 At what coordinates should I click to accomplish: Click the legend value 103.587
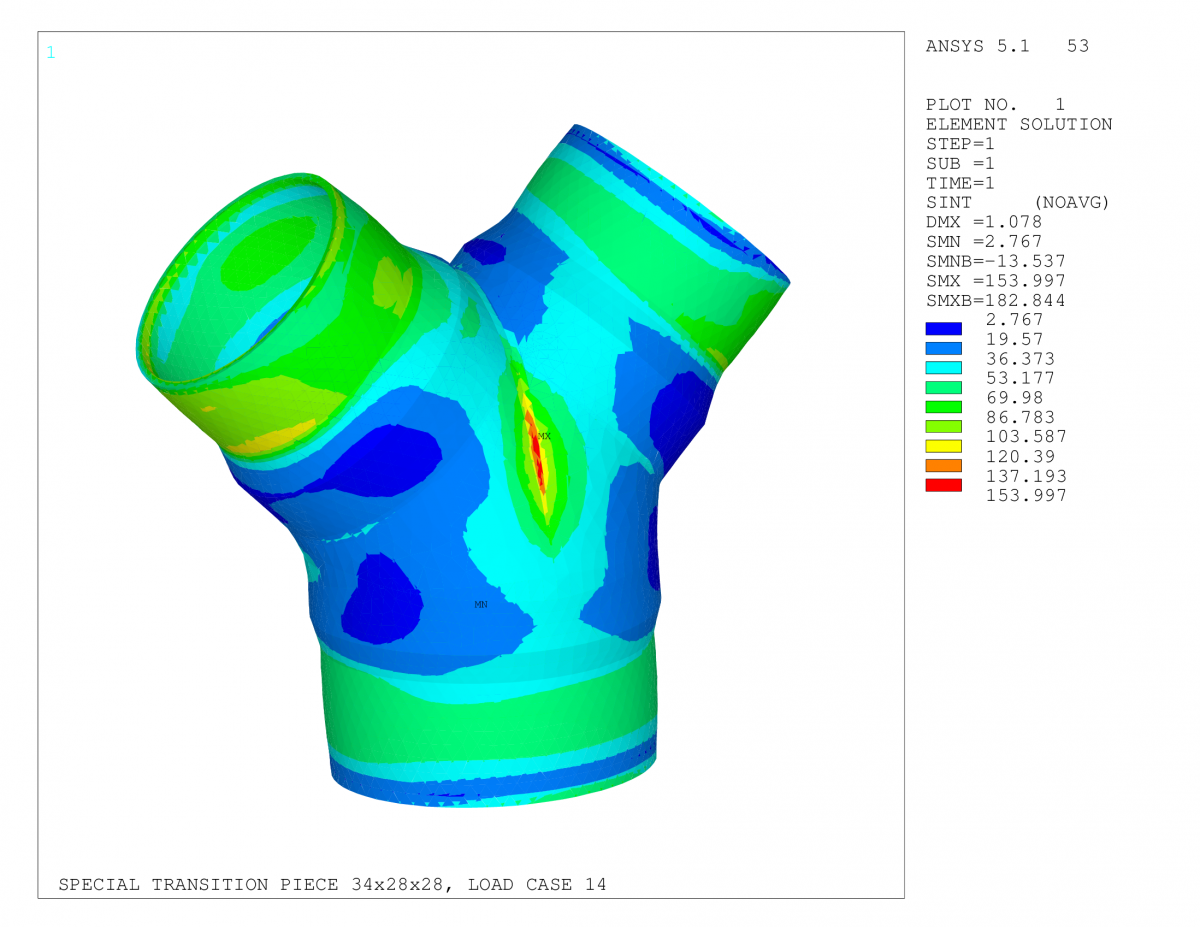point(1026,437)
